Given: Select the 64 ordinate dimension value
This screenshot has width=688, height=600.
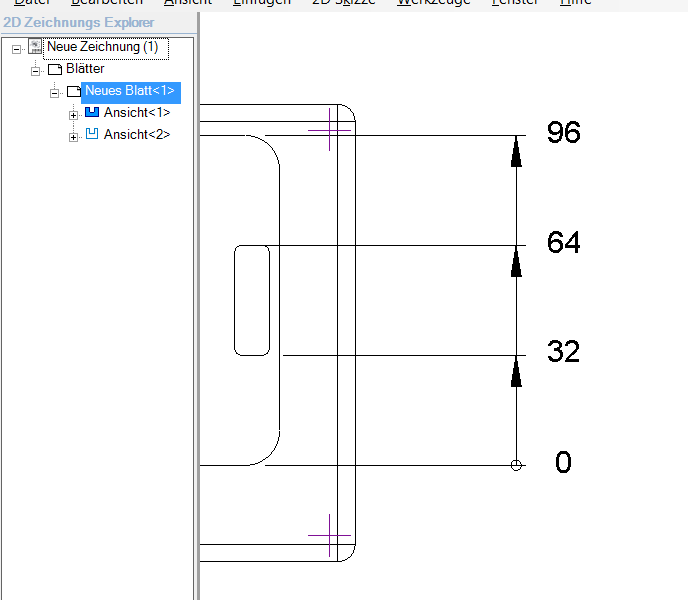Looking at the screenshot, I should pyautogui.click(x=563, y=242).
